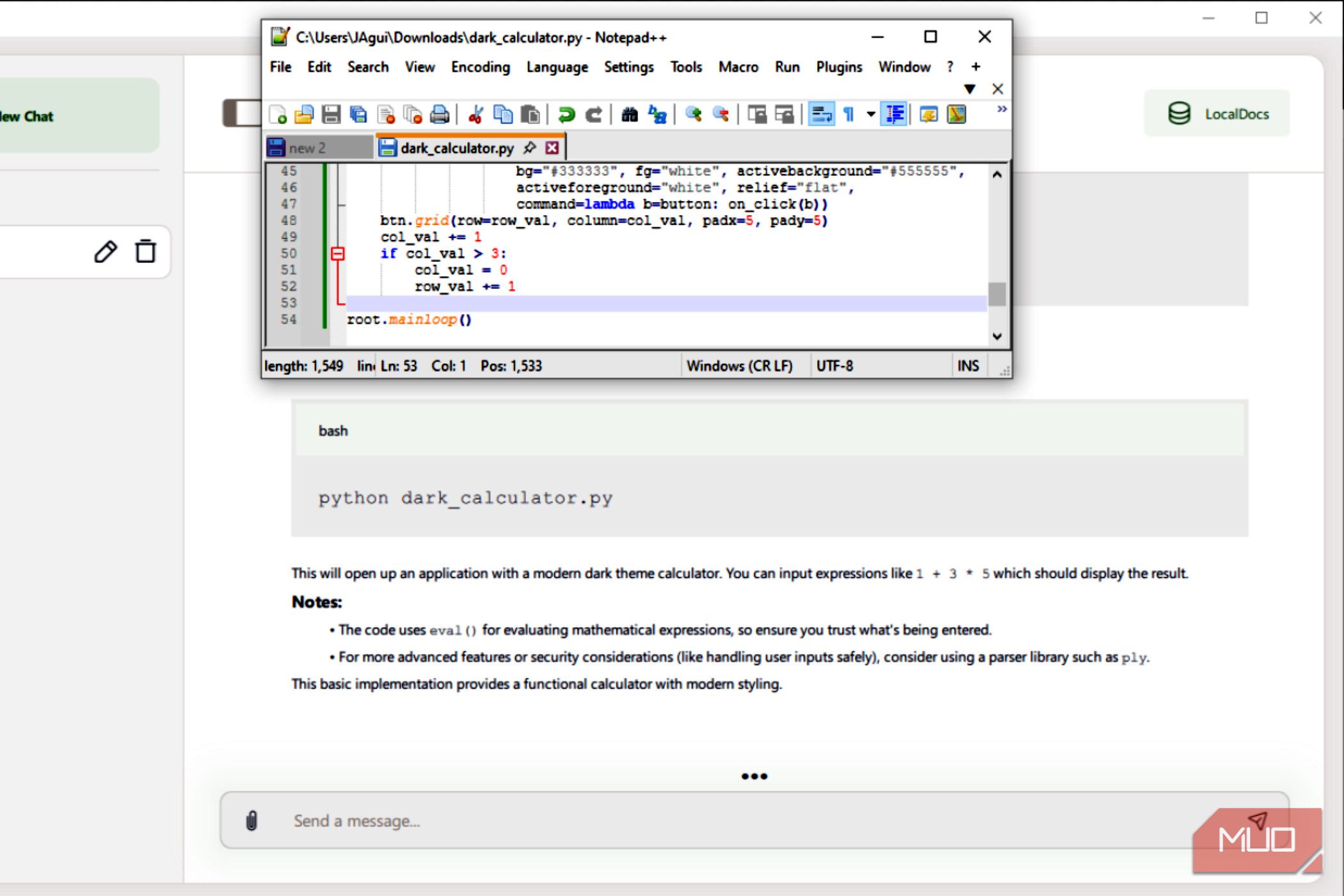Click the Save floppy disk icon

pyautogui.click(x=331, y=115)
